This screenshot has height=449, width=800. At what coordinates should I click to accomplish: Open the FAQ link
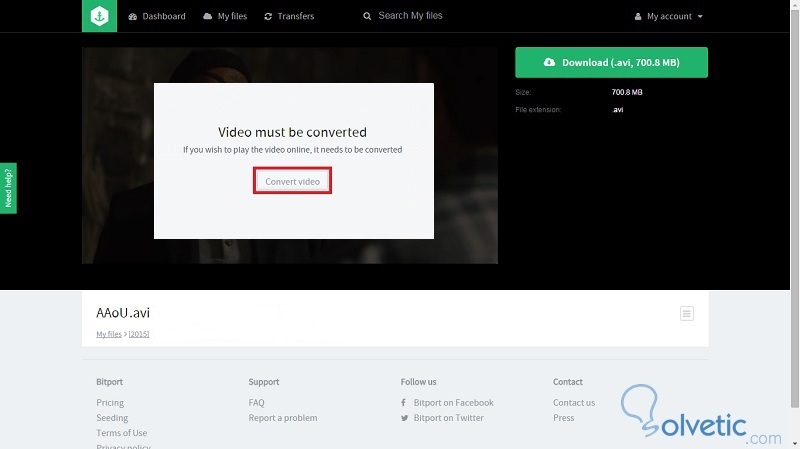click(257, 403)
